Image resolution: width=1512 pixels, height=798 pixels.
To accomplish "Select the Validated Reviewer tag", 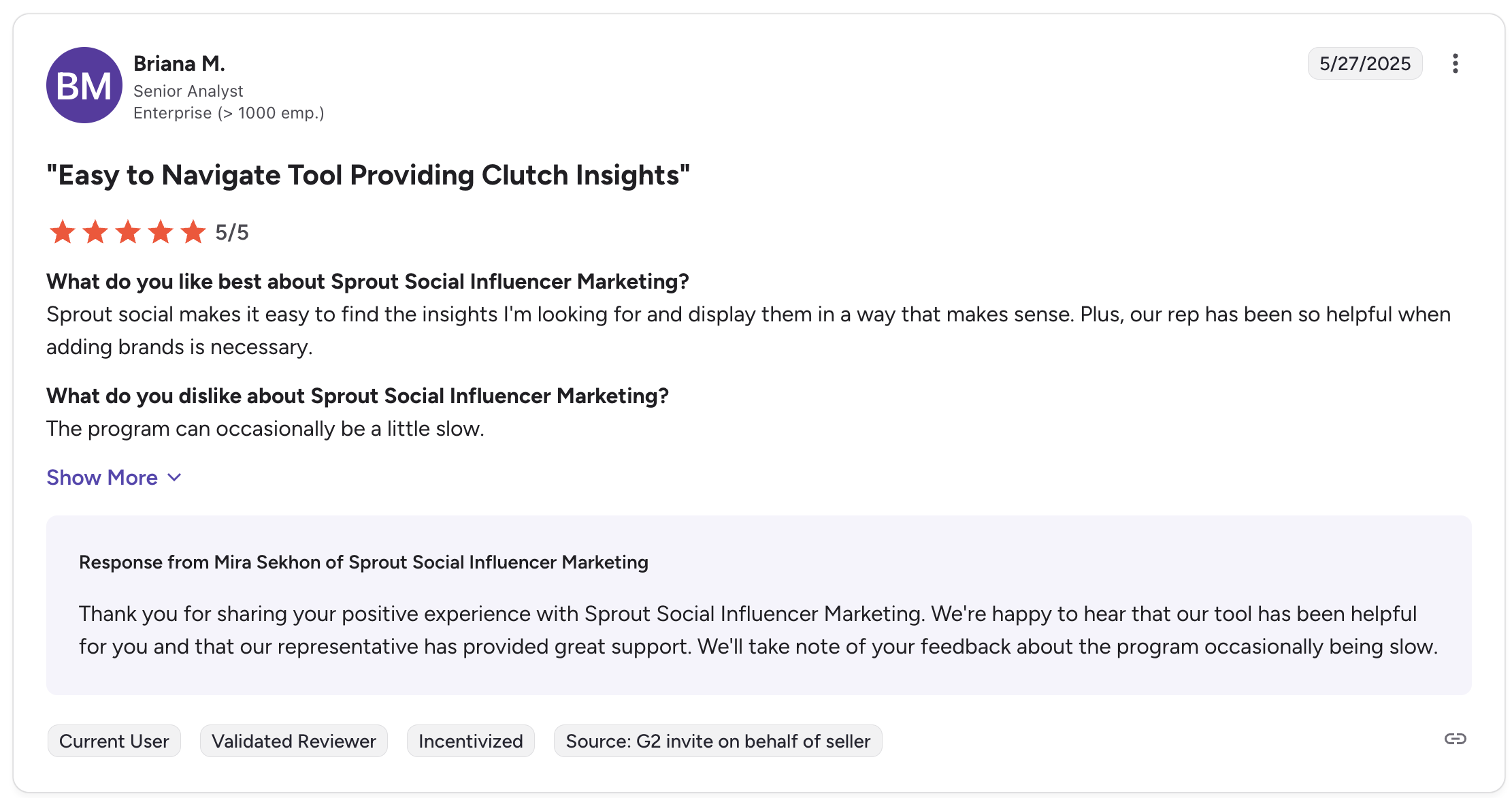I will click(x=293, y=741).
